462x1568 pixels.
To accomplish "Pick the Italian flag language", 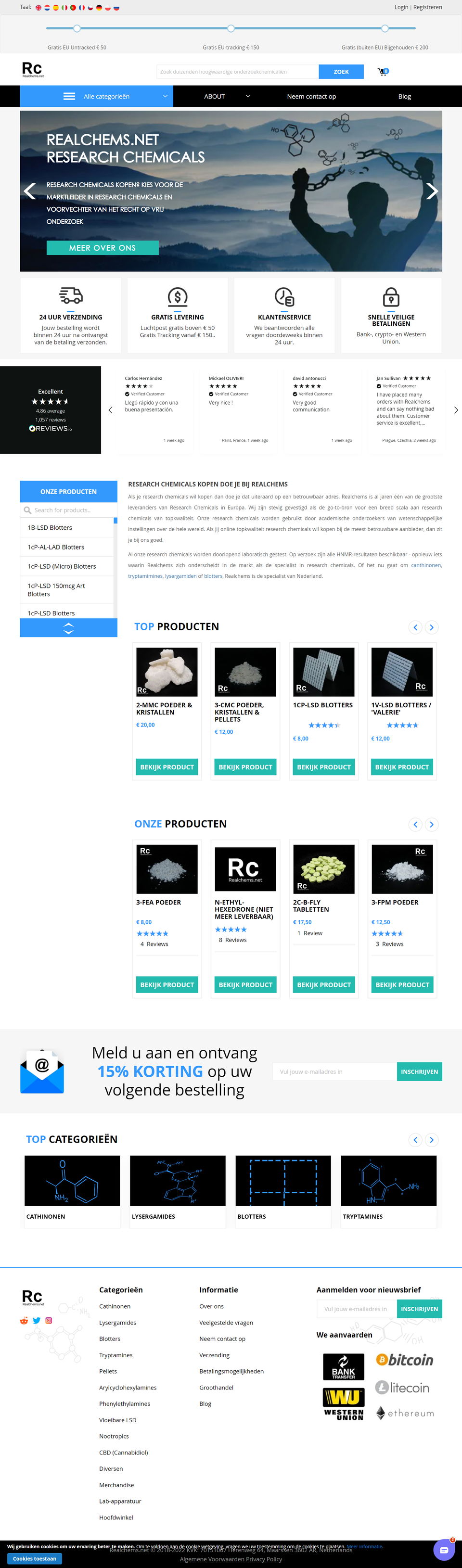I will coord(64,8).
